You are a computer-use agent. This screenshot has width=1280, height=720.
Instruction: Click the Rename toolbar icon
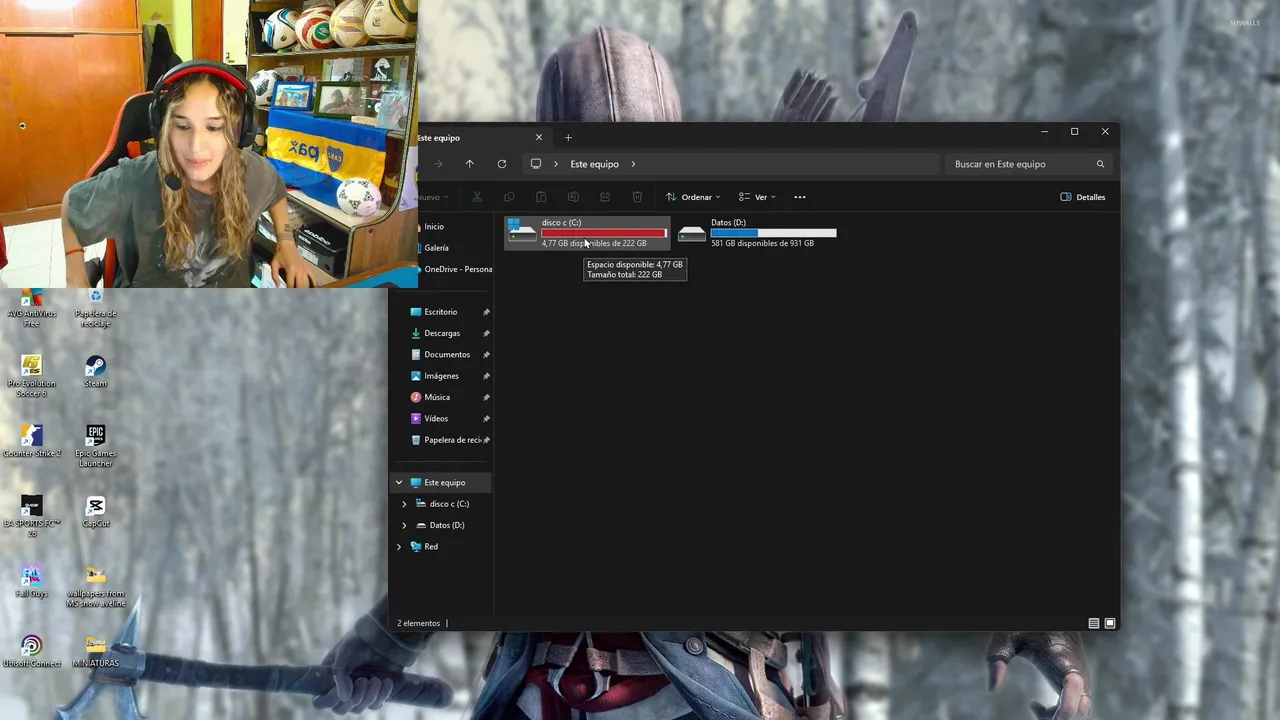tap(573, 197)
